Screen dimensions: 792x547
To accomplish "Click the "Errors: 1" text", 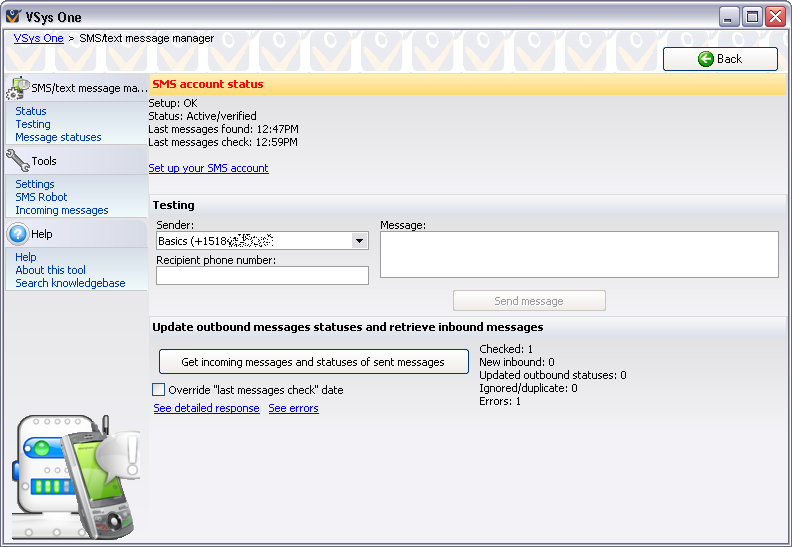I will click(500, 402).
